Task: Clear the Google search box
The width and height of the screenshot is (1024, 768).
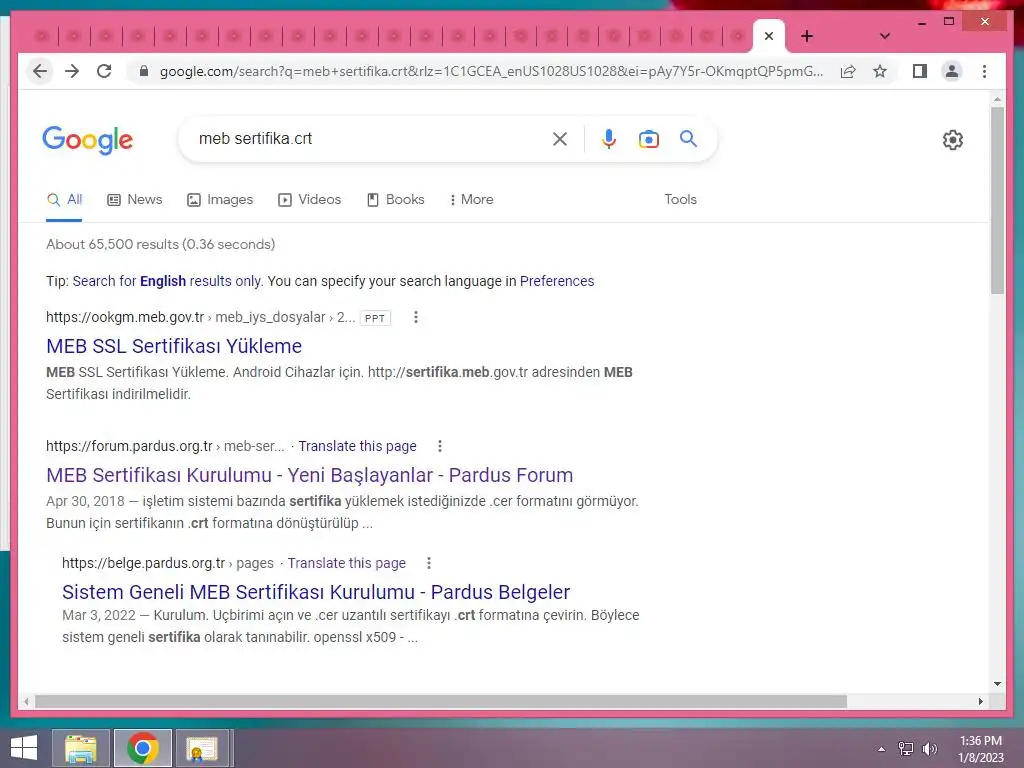Action: click(560, 139)
